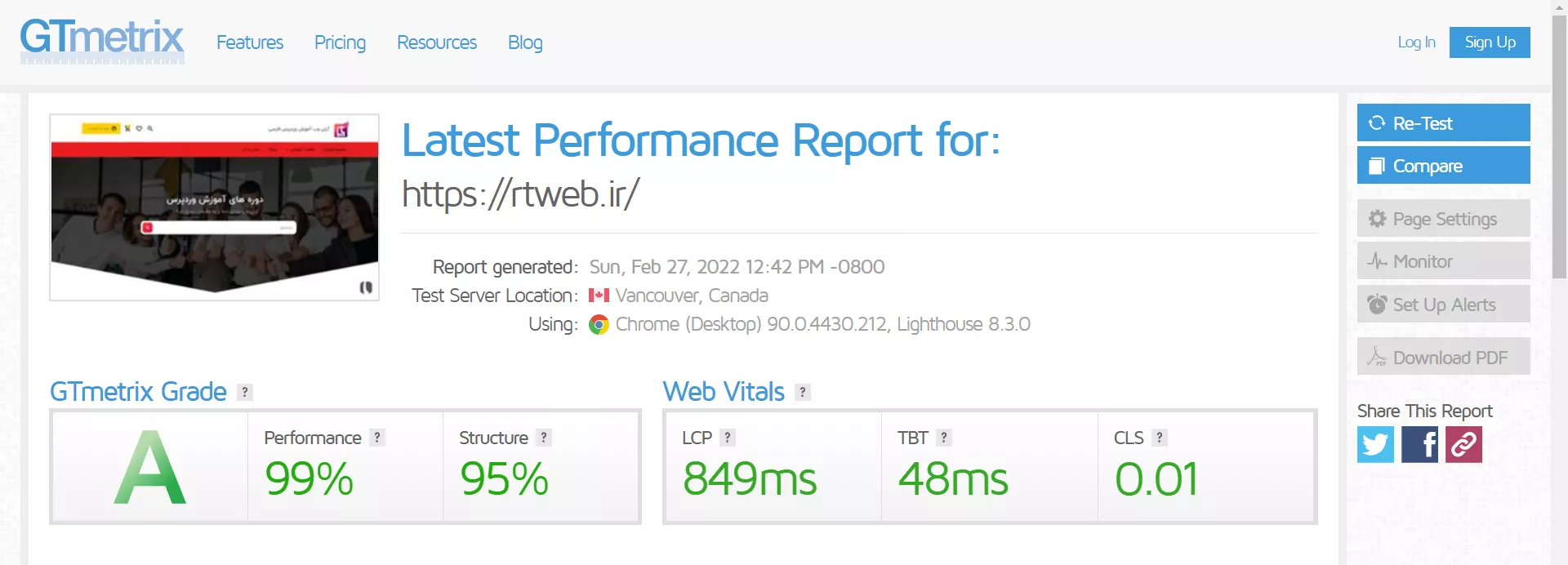Go to the Blog
1568x565 pixels.
click(525, 42)
